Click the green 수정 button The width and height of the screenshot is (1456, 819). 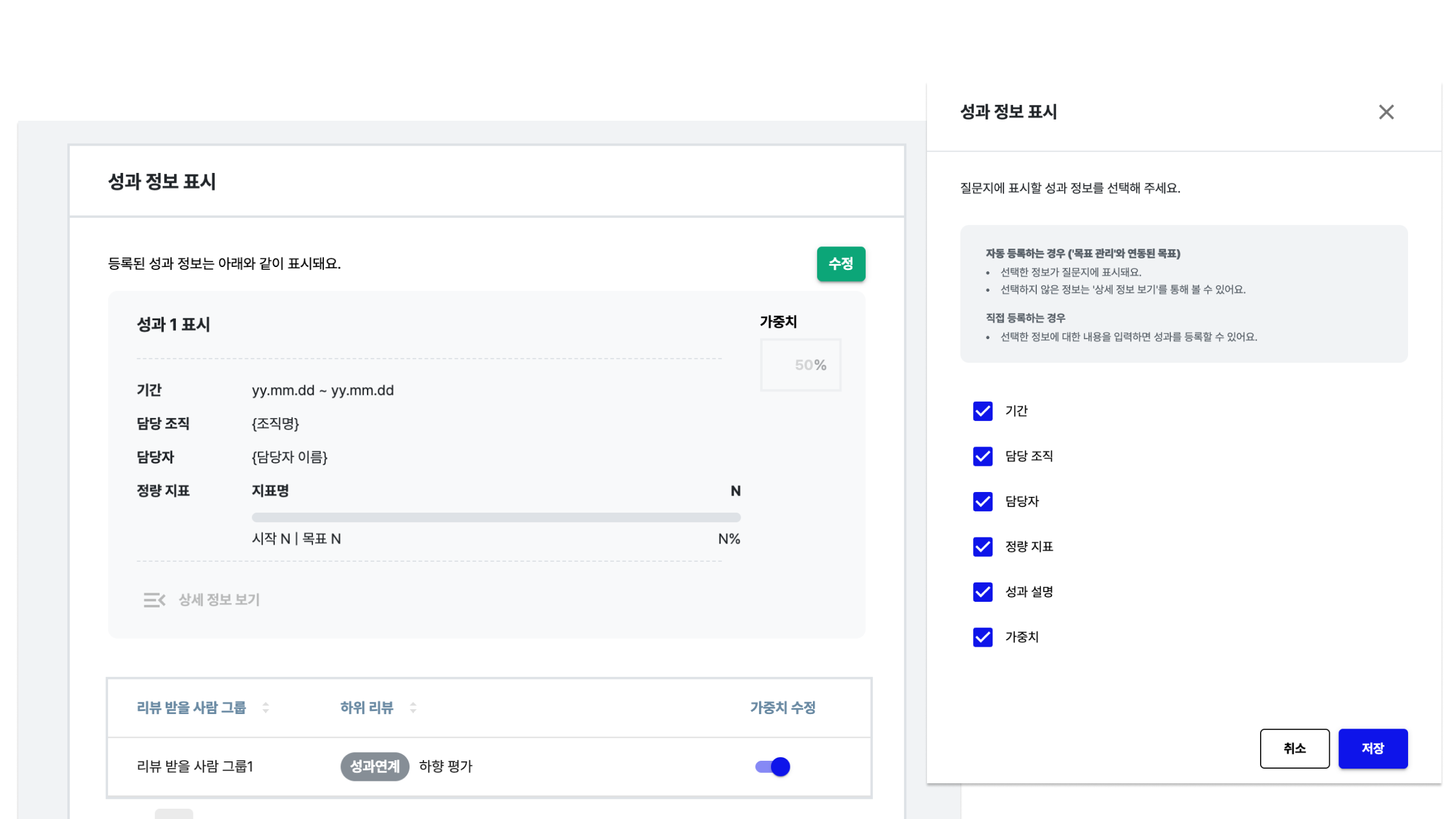(x=841, y=264)
